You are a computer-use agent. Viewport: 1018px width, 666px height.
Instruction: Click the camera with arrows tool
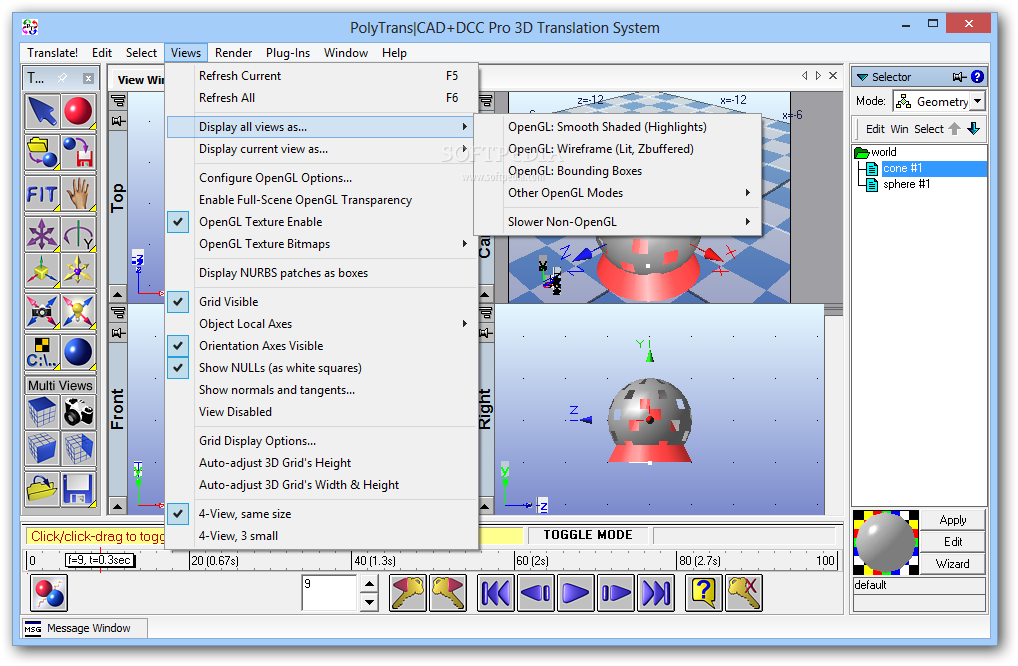coord(42,311)
